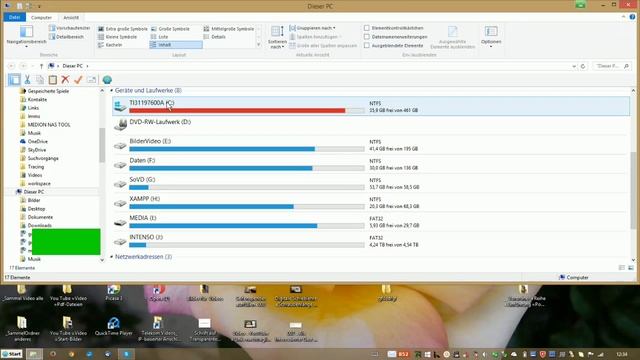Switch to the Computer tab

(42, 18)
